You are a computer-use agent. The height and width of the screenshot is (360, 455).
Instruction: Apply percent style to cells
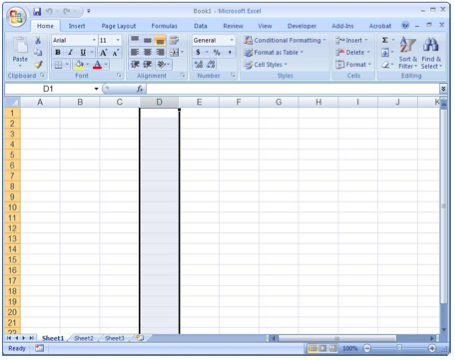click(x=217, y=52)
